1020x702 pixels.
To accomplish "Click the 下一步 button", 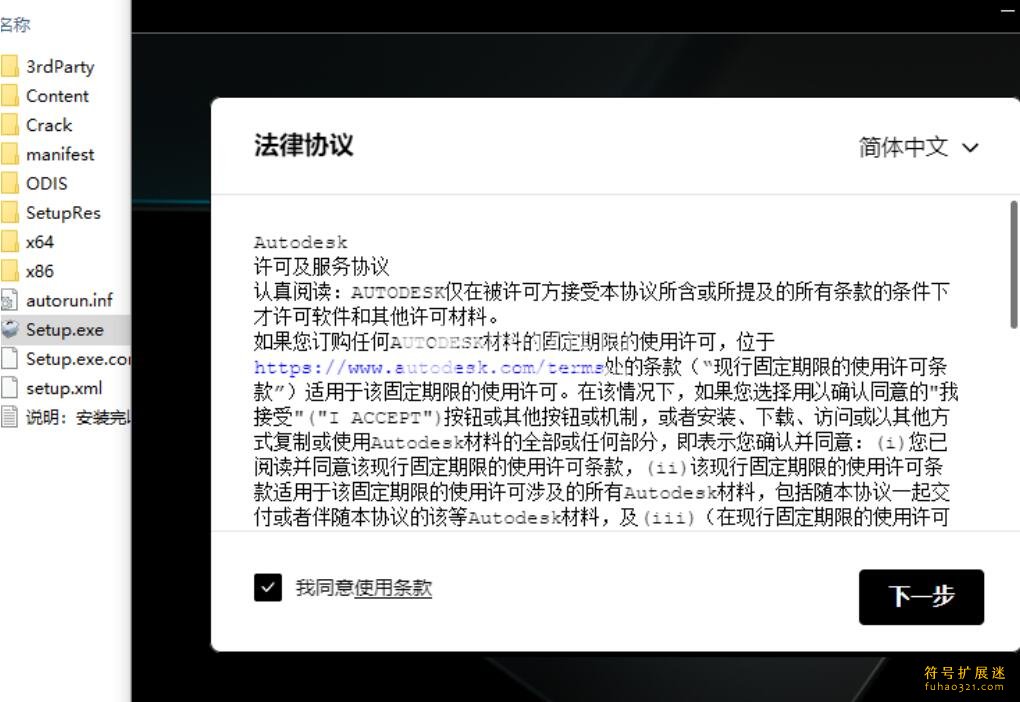I will click(921, 597).
